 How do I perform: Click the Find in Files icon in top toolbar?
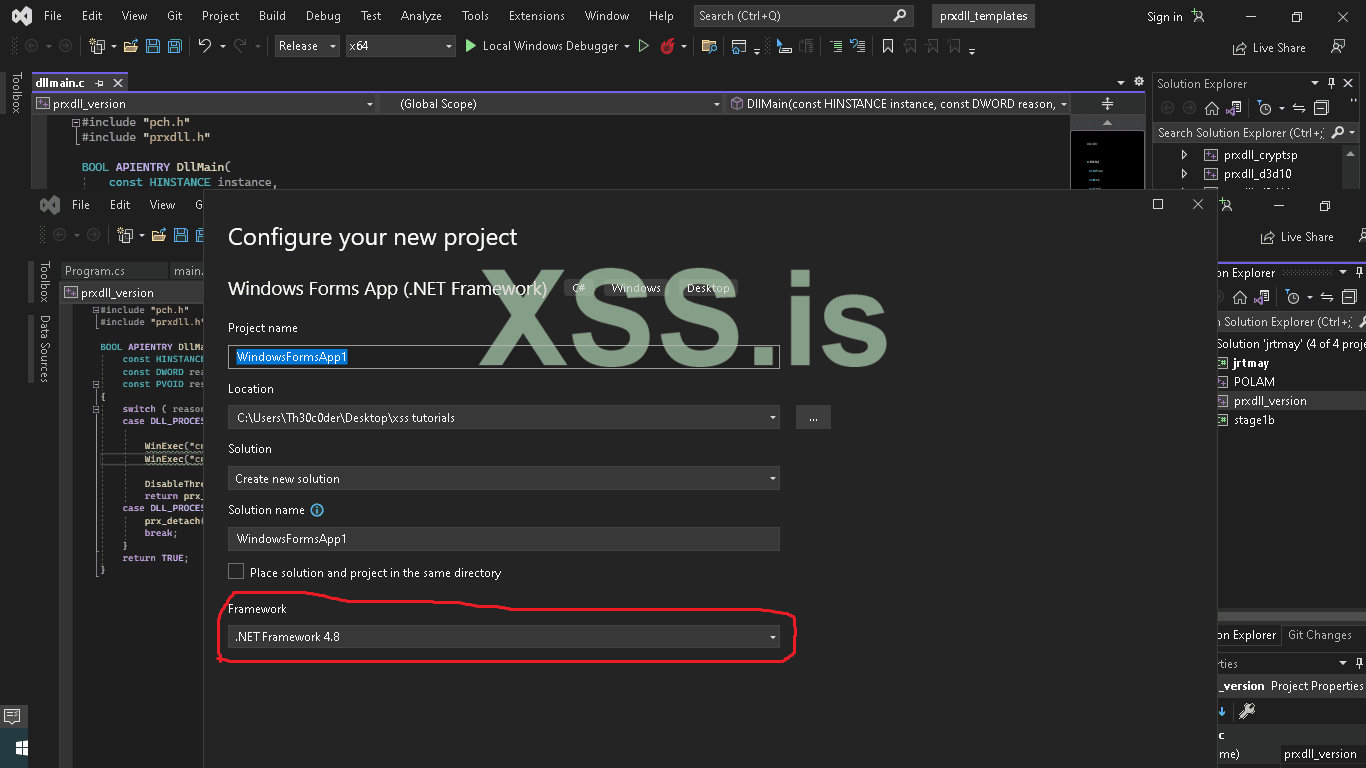709,46
